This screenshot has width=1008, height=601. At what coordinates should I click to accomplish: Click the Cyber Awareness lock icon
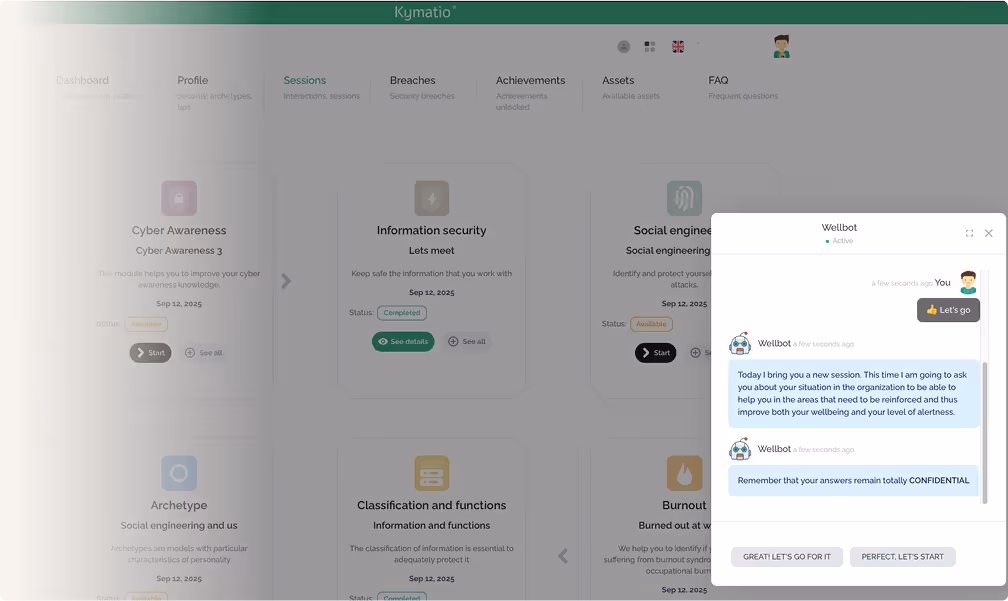[x=179, y=198]
